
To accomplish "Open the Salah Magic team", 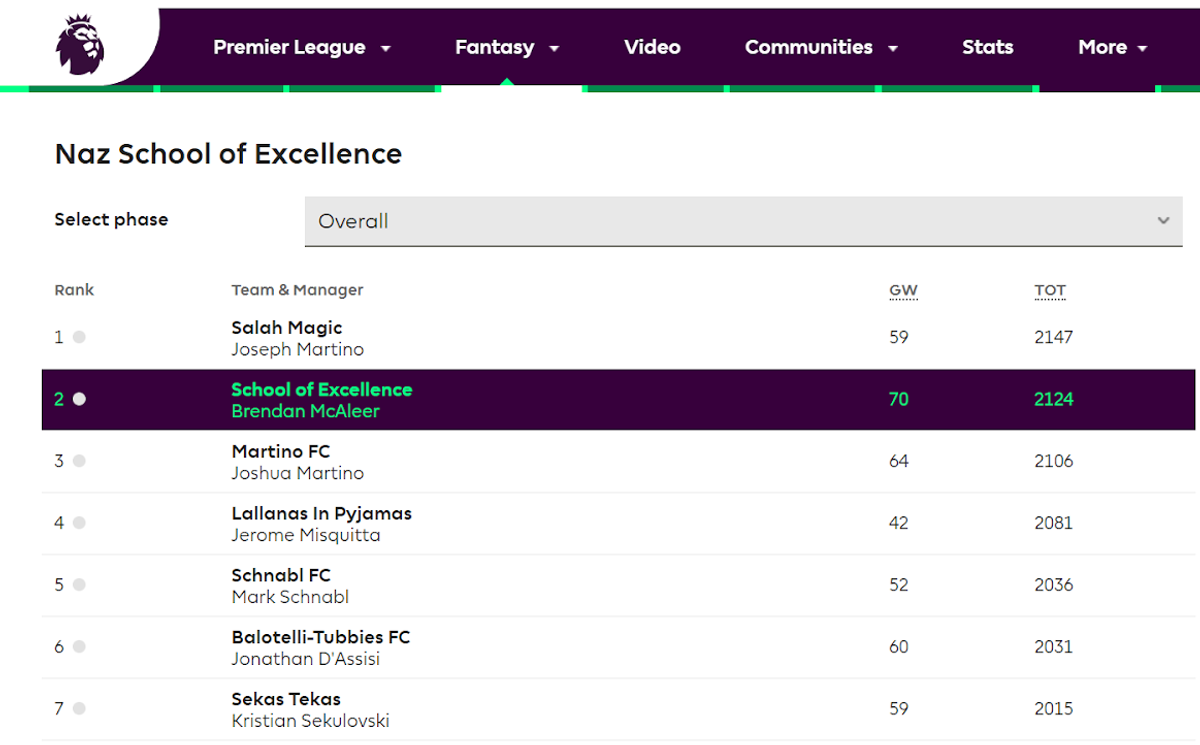I will pyautogui.click(x=287, y=328).
